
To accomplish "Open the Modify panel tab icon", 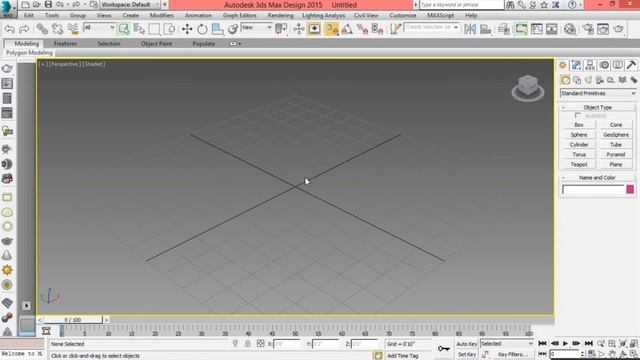I will pos(576,65).
